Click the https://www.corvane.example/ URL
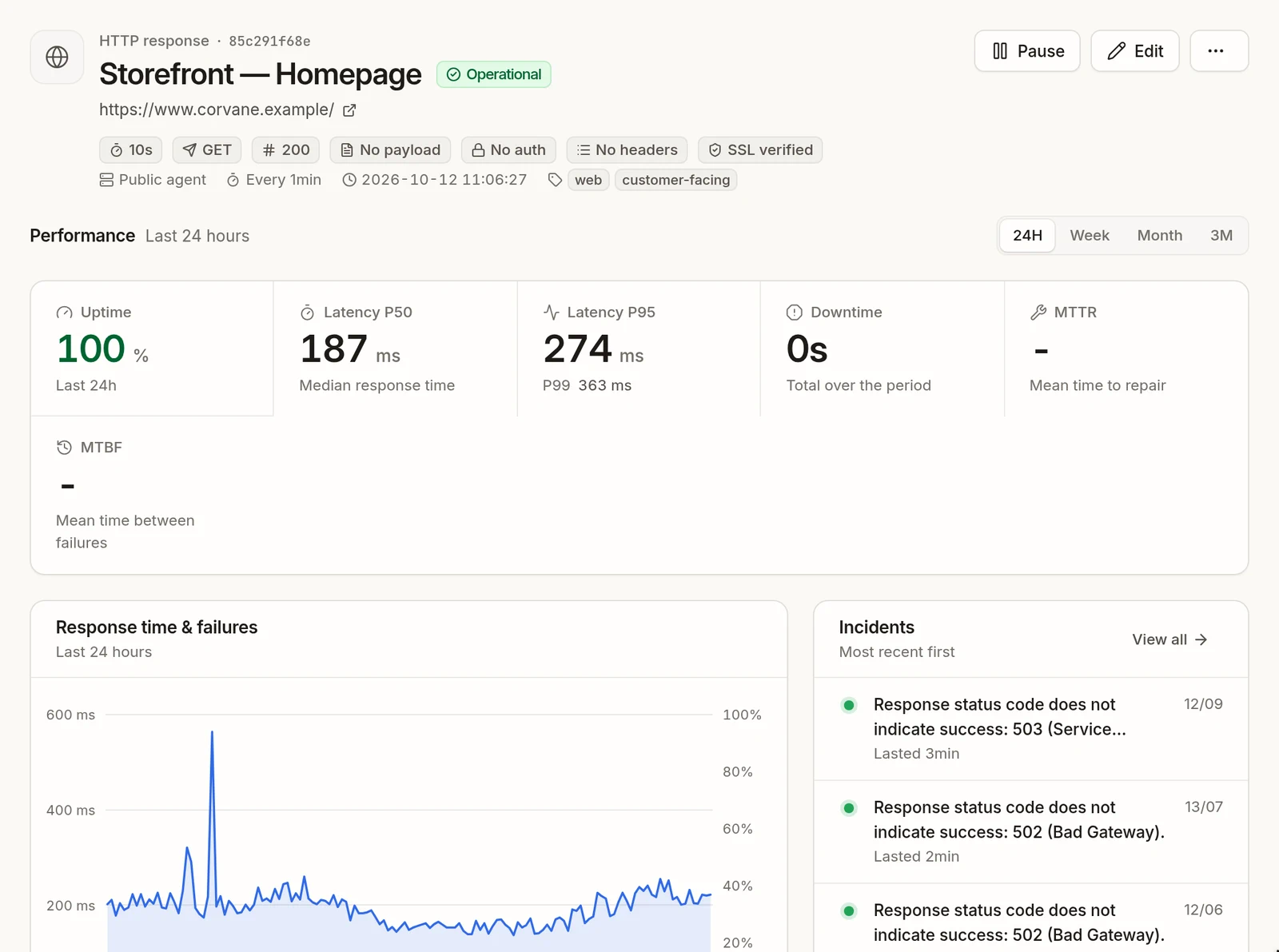Viewport: 1279px width, 952px height. 217,110
